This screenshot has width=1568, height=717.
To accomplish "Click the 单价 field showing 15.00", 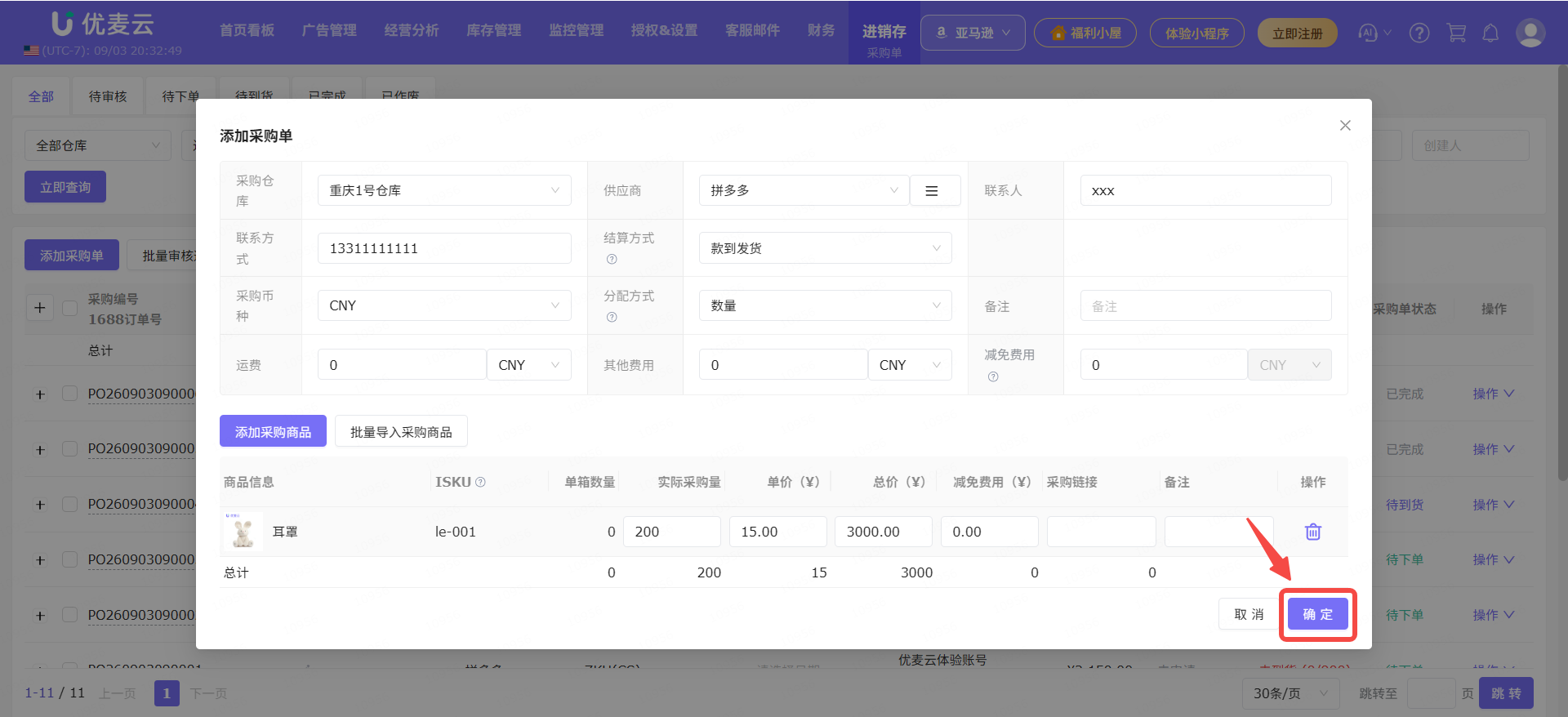I will (x=778, y=532).
